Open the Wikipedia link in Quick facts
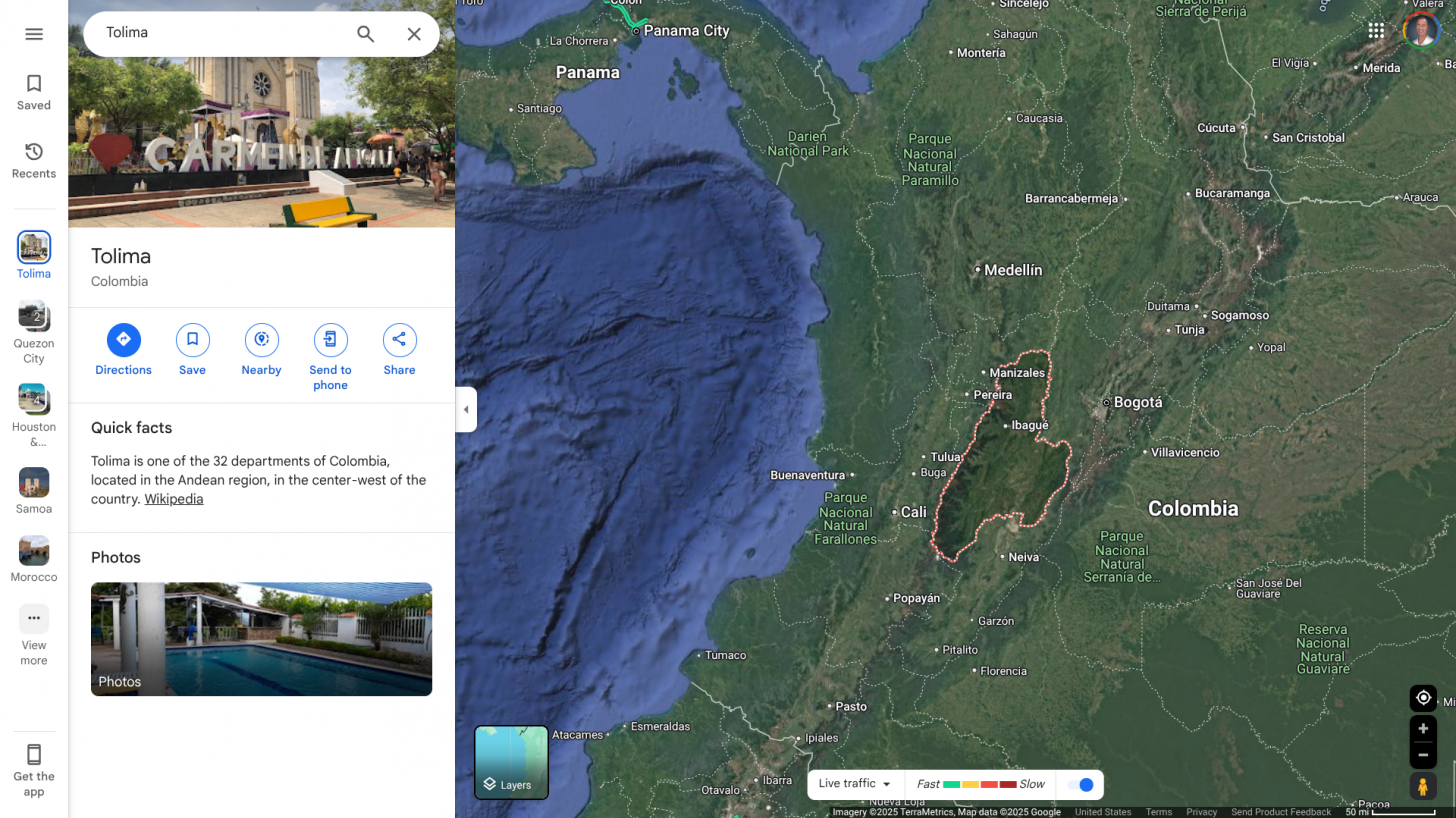Screen dimensions: 1456x818 point(173,499)
